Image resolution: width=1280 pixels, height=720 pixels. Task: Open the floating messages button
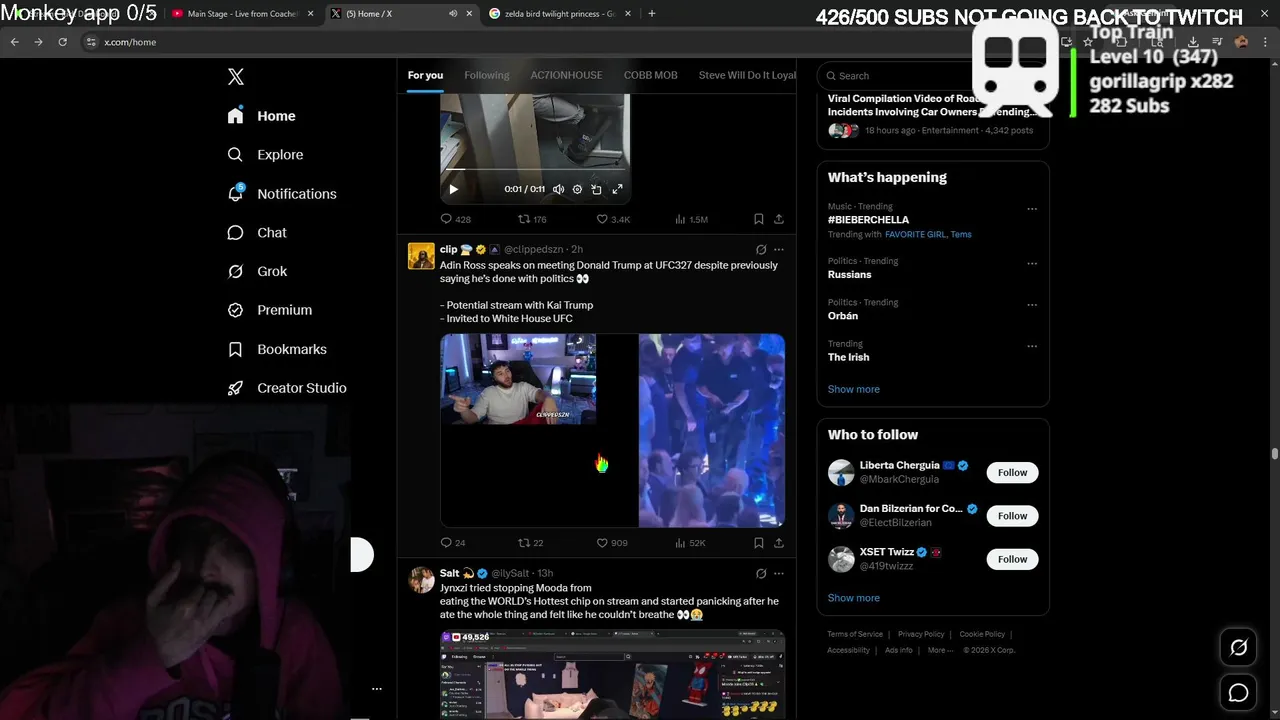1238,692
